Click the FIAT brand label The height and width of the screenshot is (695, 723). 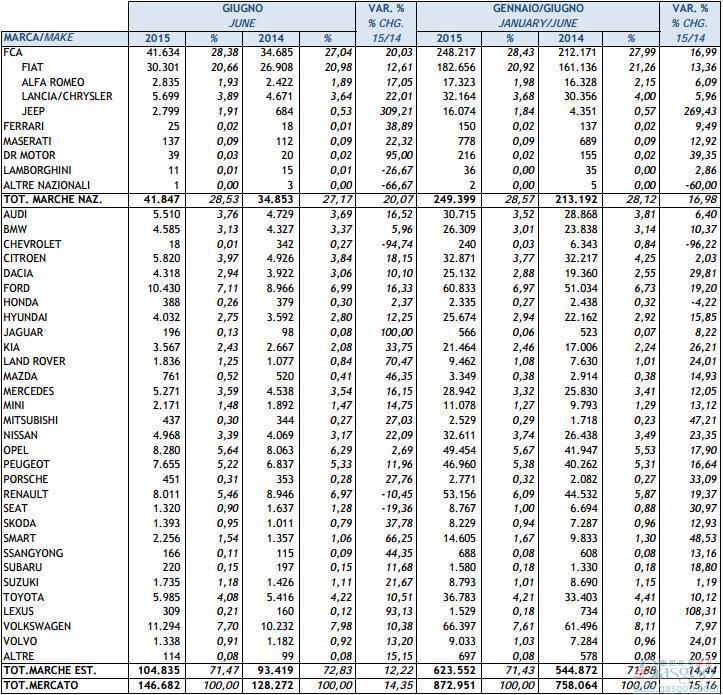point(32,67)
